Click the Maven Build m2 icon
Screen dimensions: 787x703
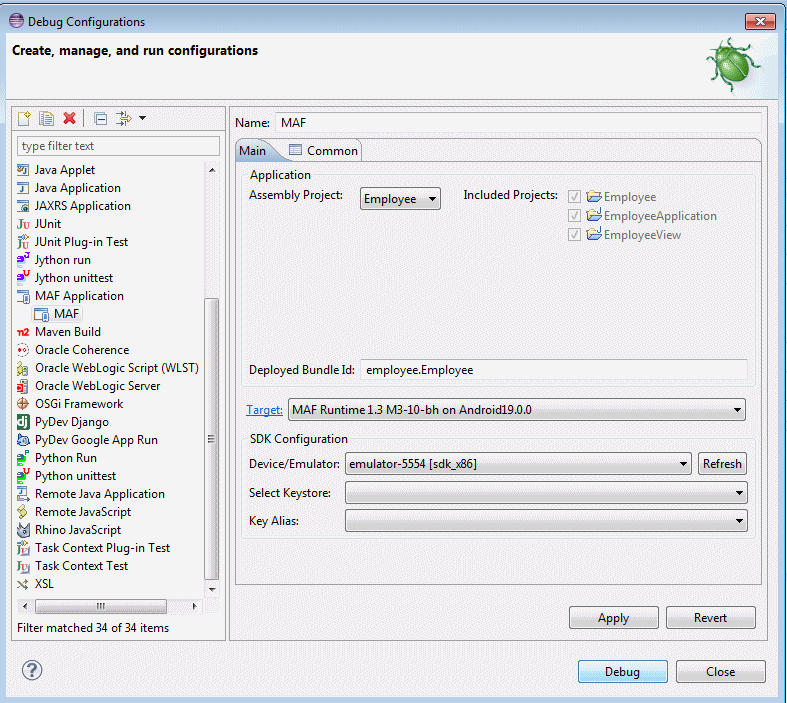click(x=23, y=332)
